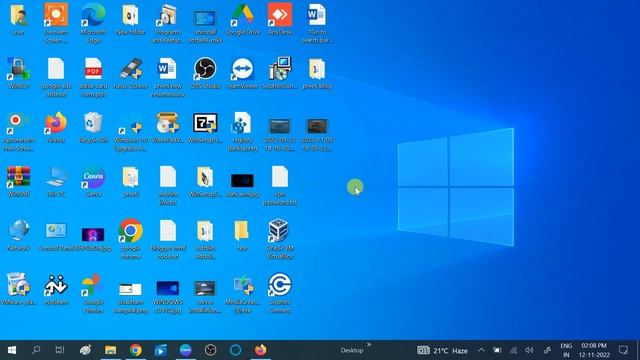Viewport: 640px width, 360px height.
Task: Select the WinRAR desktop shortcut
Action: coord(19,182)
